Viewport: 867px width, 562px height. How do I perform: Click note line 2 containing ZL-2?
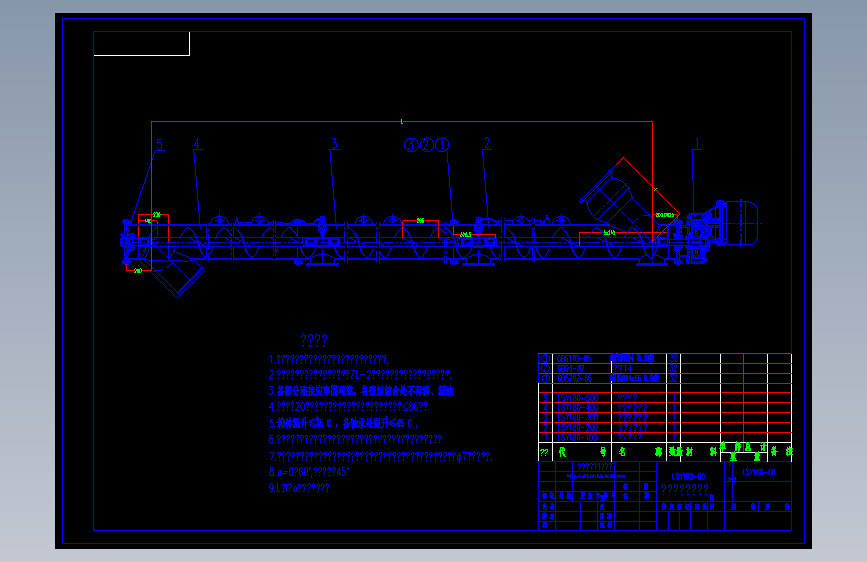click(x=360, y=375)
